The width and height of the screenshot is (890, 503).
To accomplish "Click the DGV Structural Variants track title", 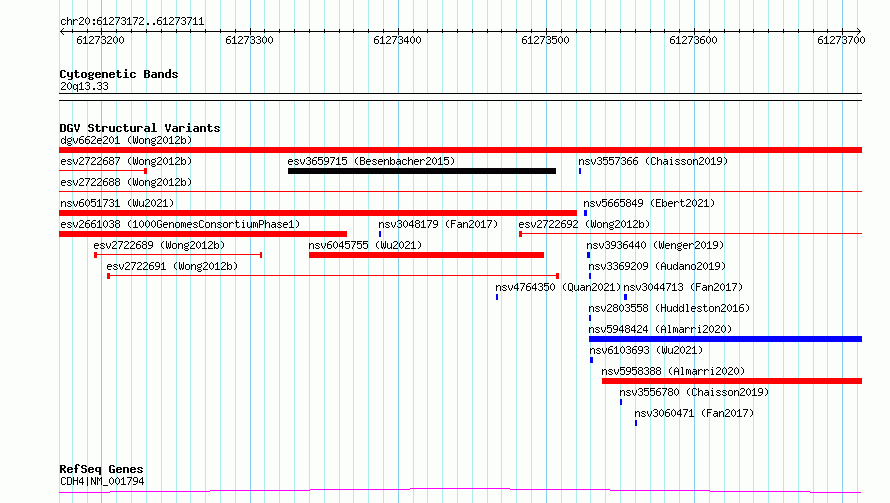I will [x=140, y=128].
